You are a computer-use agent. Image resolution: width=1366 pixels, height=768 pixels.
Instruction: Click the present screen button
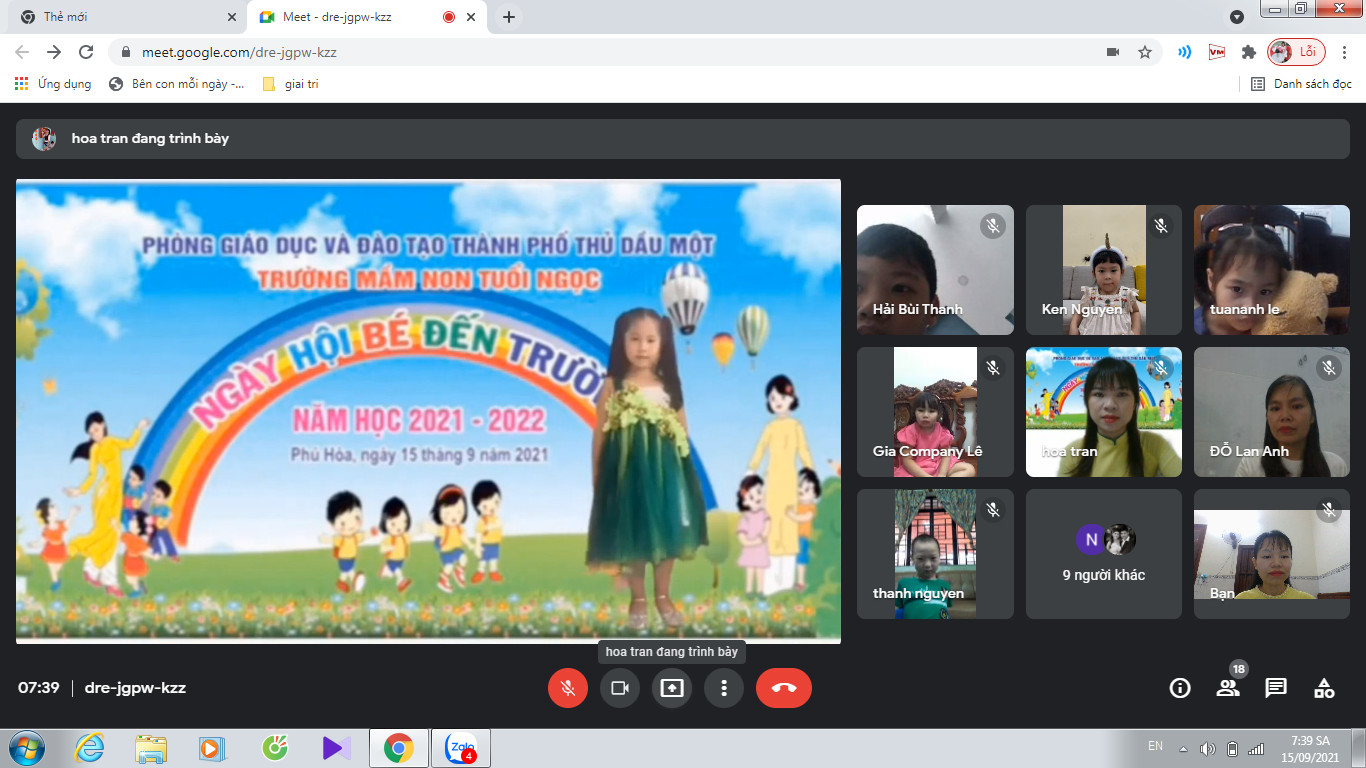point(672,688)
